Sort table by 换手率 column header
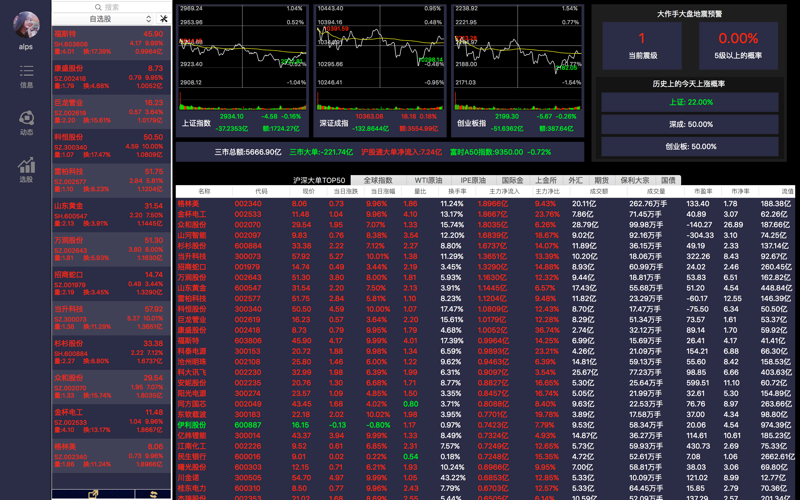The height and width of the screenshot is (500, 800). 457,191
